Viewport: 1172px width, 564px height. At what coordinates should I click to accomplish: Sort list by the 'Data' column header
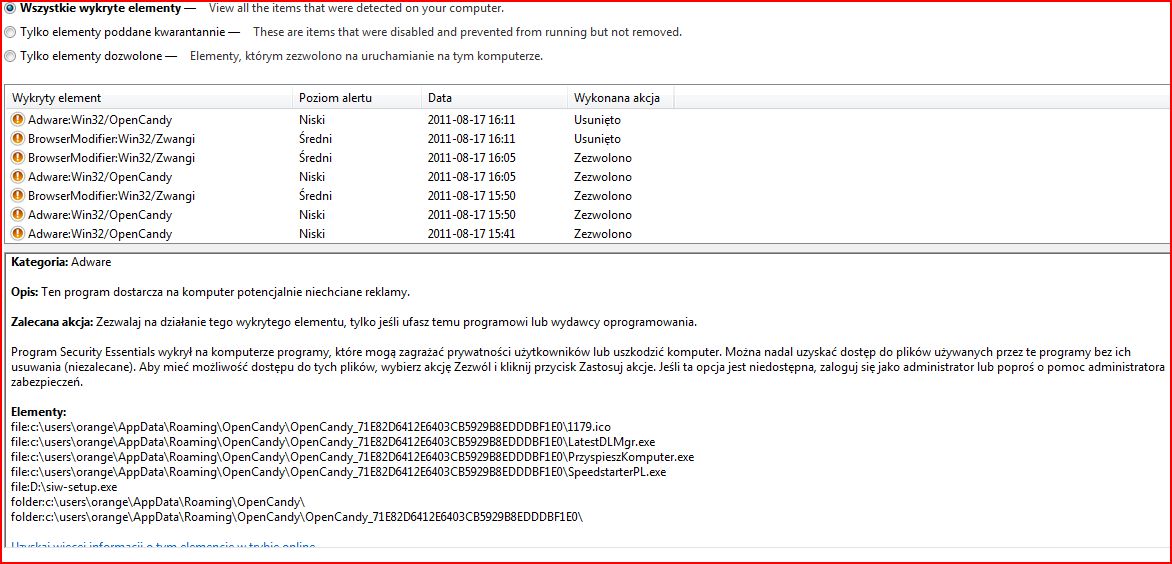coord(494,98)
